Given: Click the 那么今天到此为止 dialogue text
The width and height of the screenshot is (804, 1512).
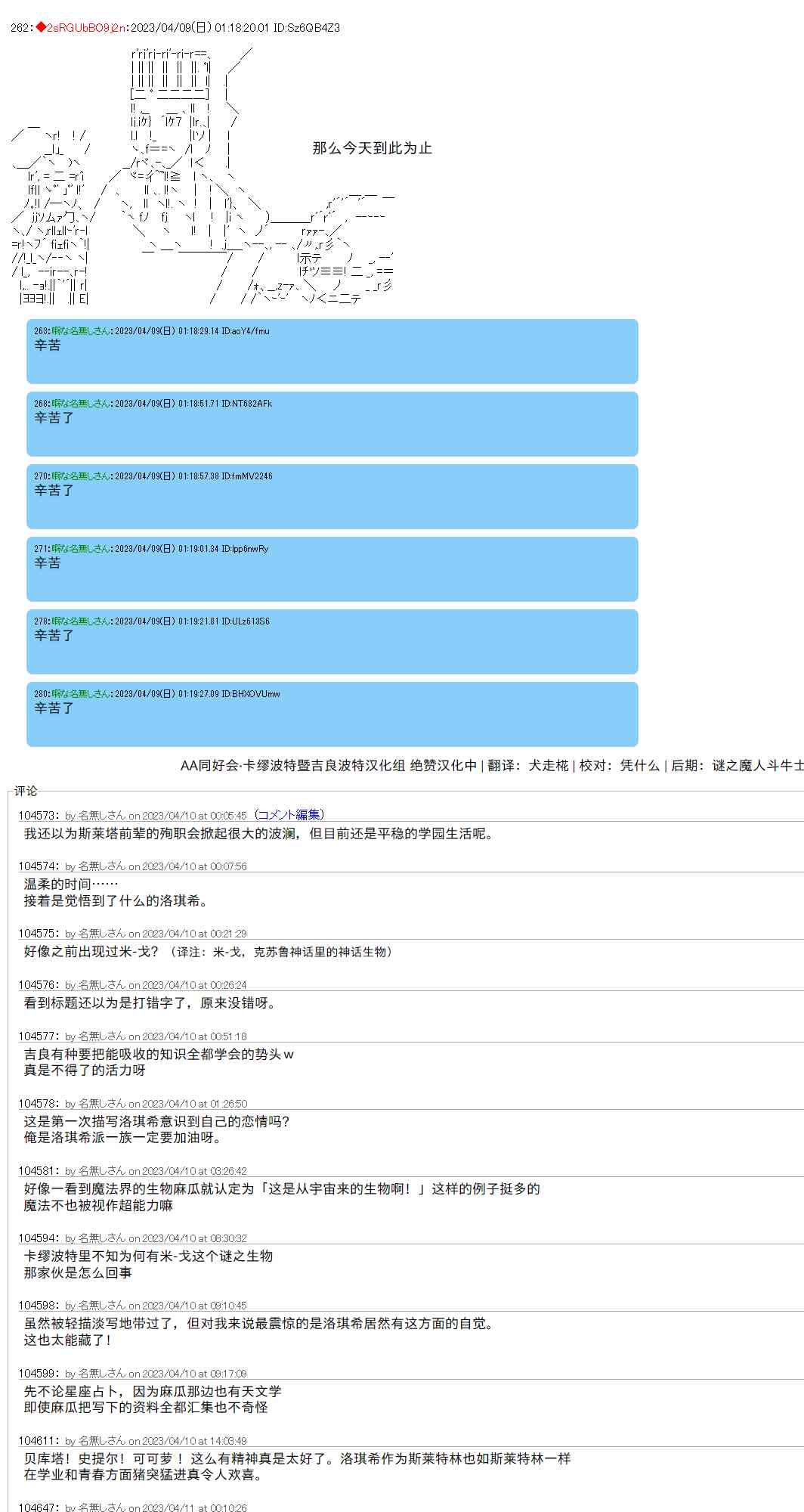Looking at the screenshot, I should point(372,148).
